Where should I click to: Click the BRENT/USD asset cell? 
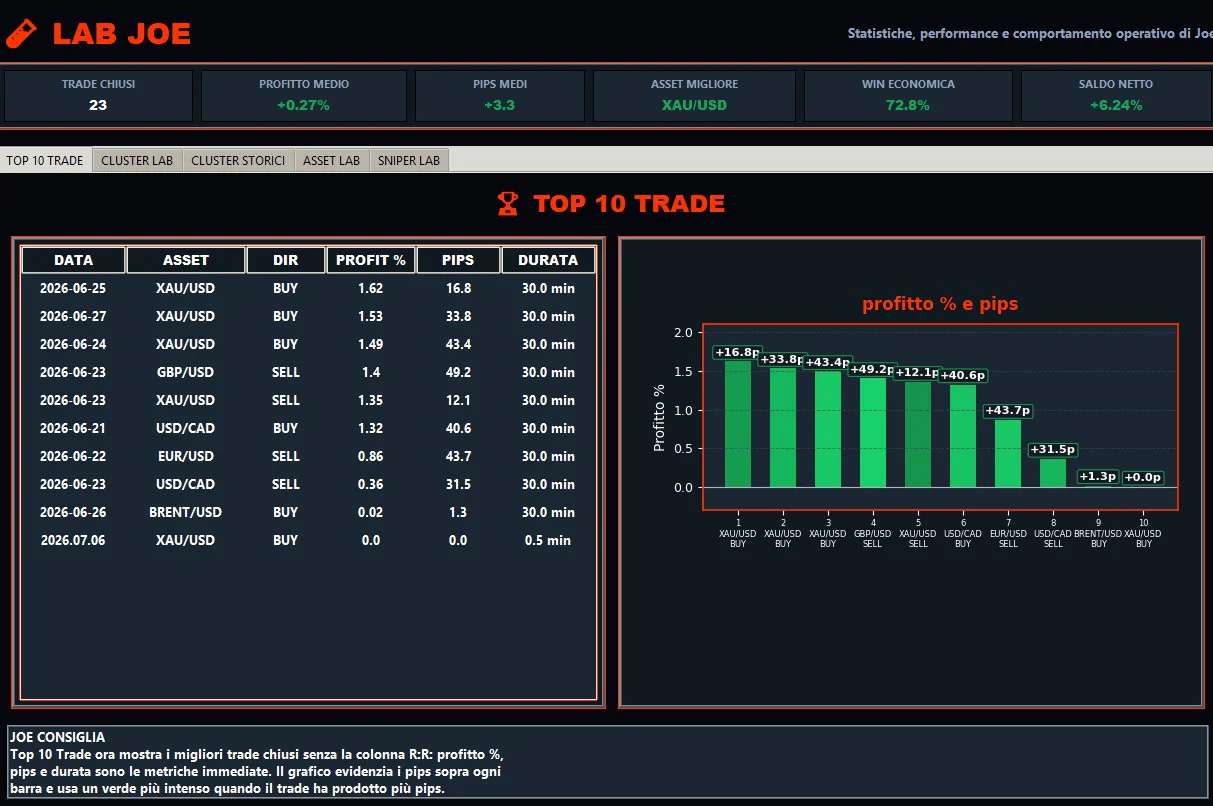coord(186,512)
